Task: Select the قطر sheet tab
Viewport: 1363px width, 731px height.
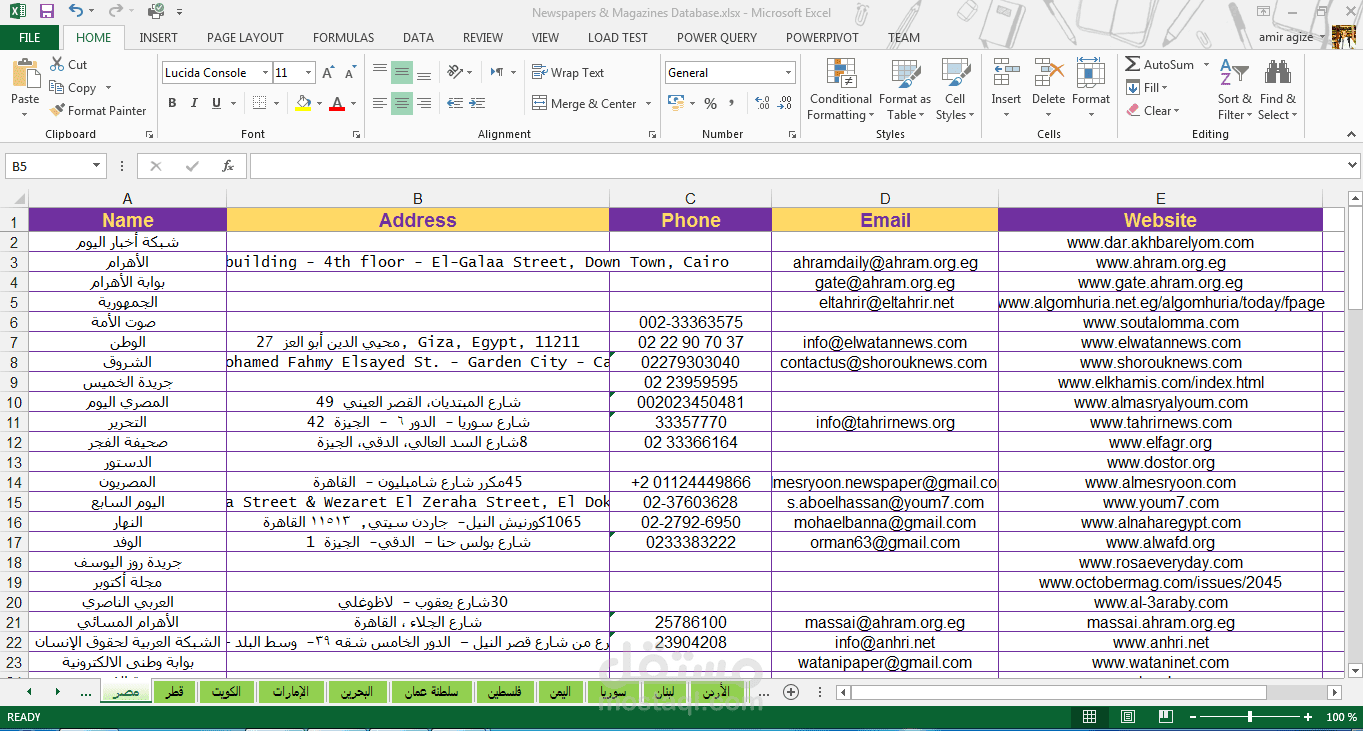Action: pos(174,692)
